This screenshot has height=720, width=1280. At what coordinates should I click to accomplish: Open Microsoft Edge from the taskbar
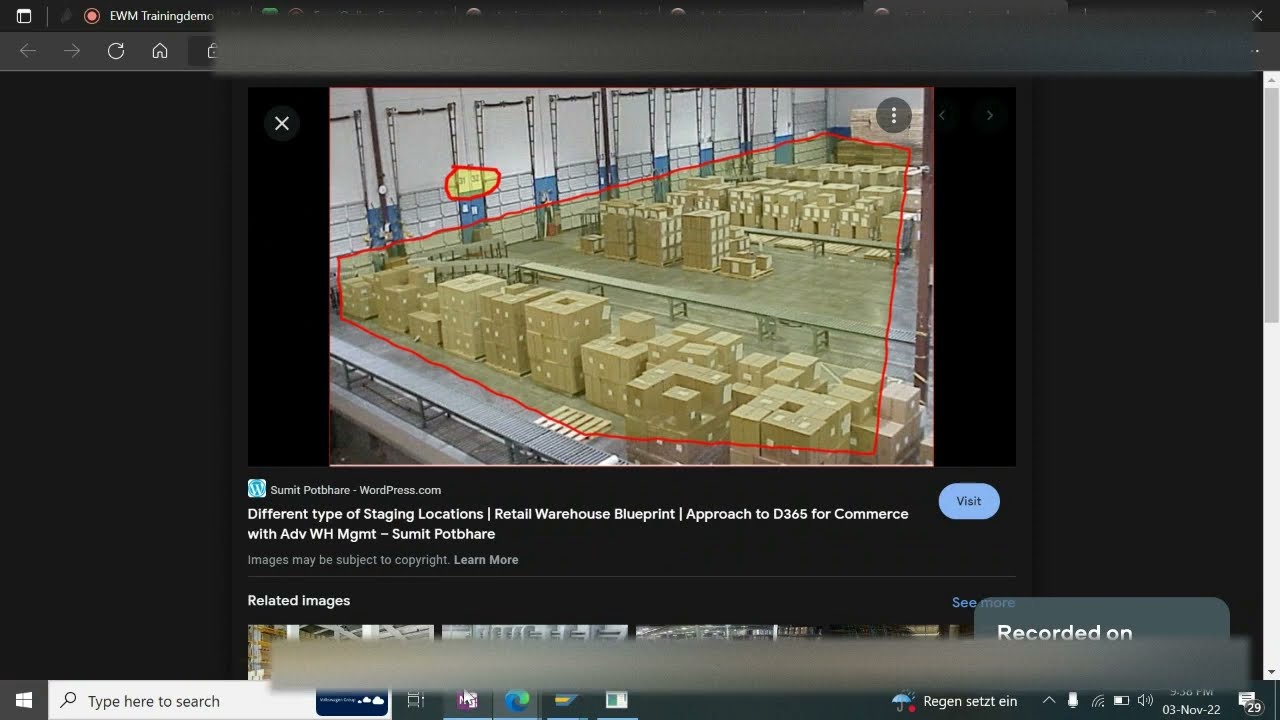pyautogui.click(x=517, y=700)
